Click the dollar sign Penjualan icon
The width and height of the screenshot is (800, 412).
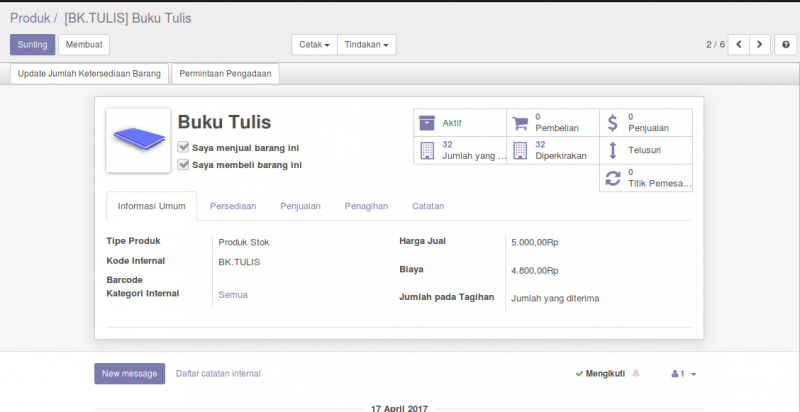pos(613,123)
